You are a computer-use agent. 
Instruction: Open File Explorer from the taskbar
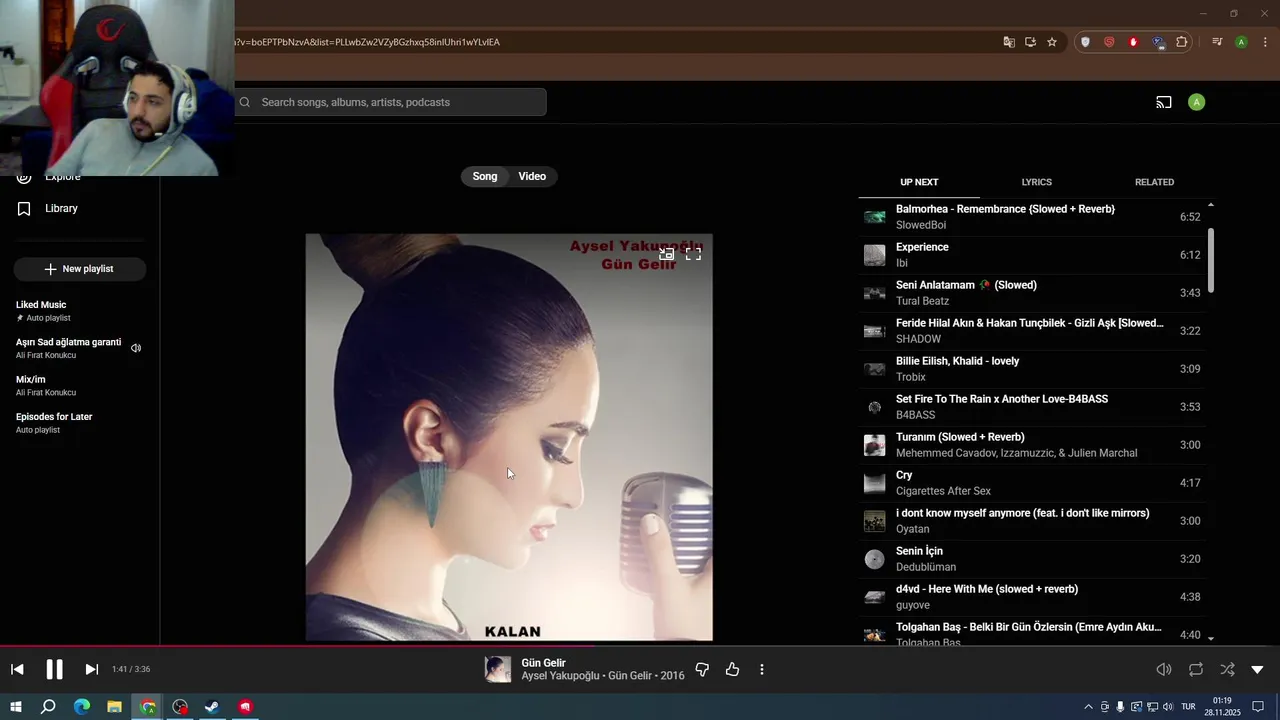[x=114, y=707]
